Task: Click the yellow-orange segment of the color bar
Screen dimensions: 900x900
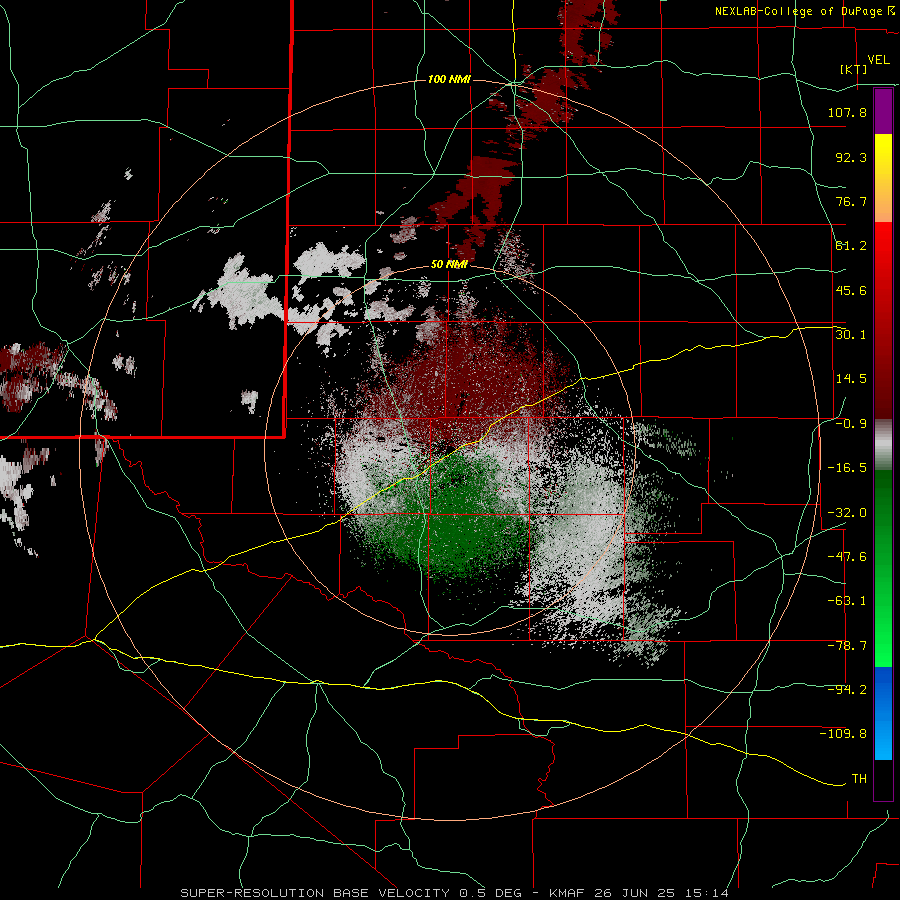Action: point(883,178)
